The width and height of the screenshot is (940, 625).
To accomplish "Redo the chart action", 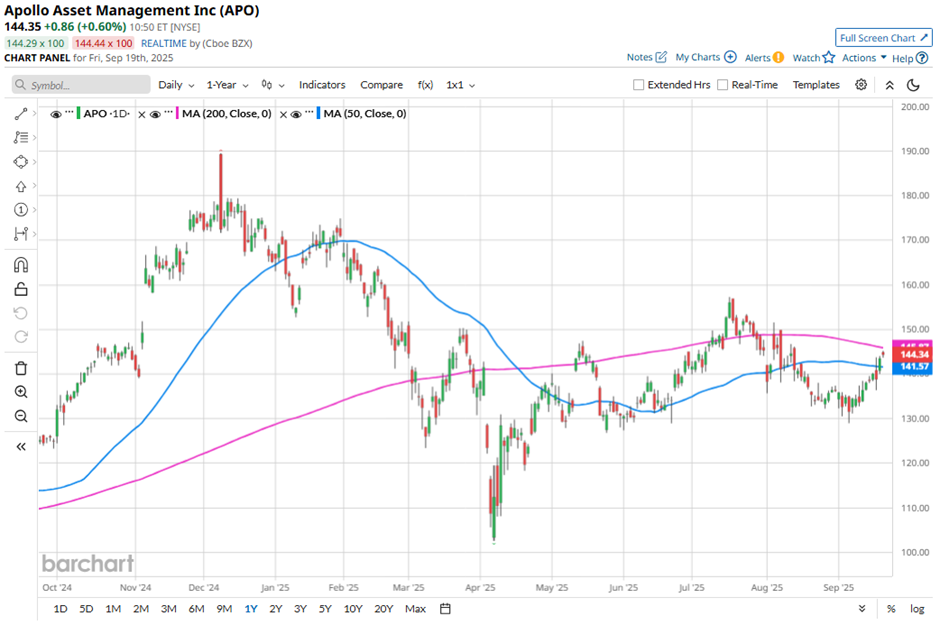I will point(21,337).
